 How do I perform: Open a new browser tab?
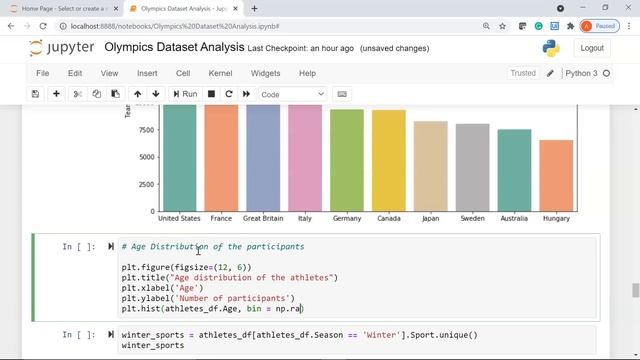click(254, 9)
